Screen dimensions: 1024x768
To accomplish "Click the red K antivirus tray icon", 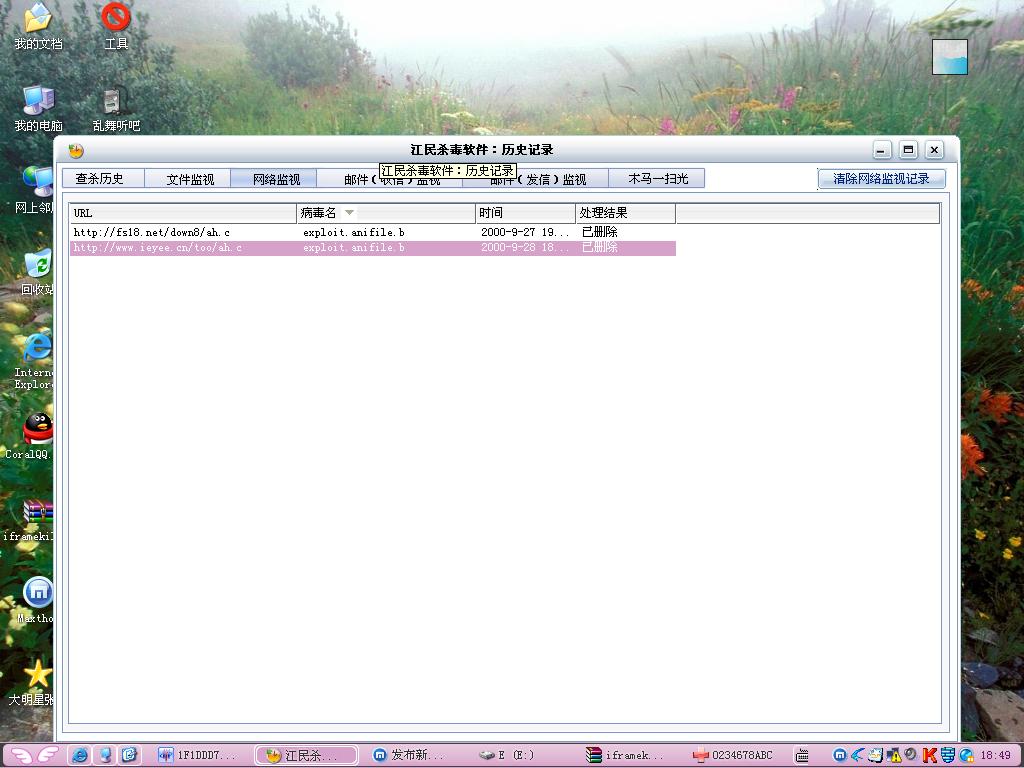I will tap(929, 756).
